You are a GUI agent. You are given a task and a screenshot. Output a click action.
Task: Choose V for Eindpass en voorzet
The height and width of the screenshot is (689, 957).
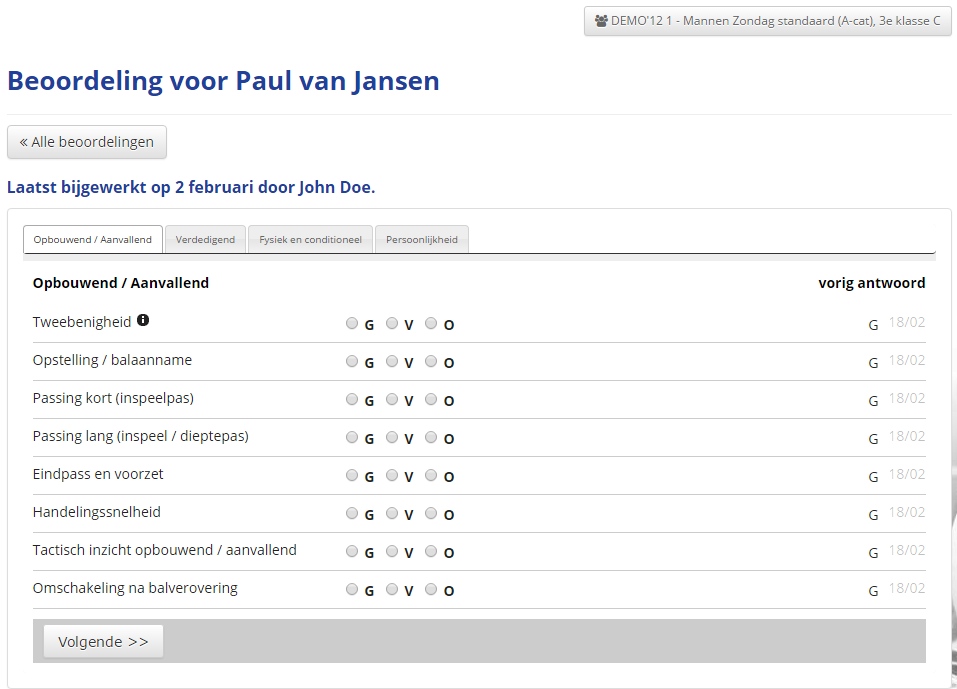(x=392, y=475)
